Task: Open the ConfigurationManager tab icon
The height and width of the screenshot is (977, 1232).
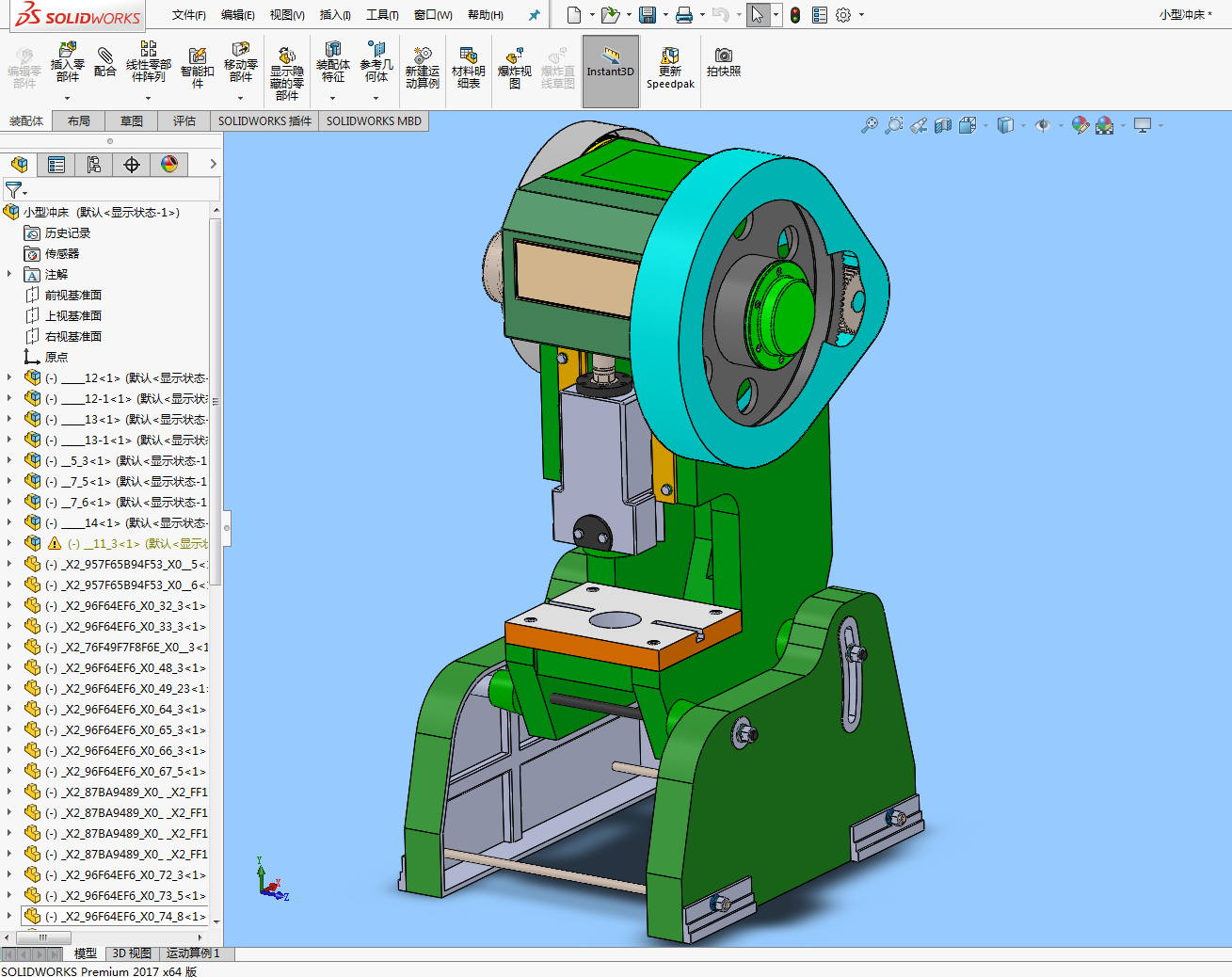Action: pos(94,165)
